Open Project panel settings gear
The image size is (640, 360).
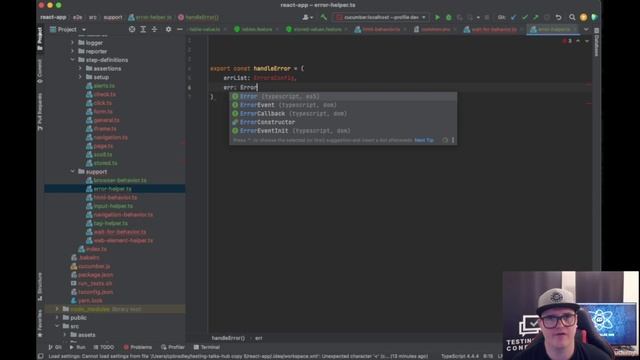click(168, 29)
